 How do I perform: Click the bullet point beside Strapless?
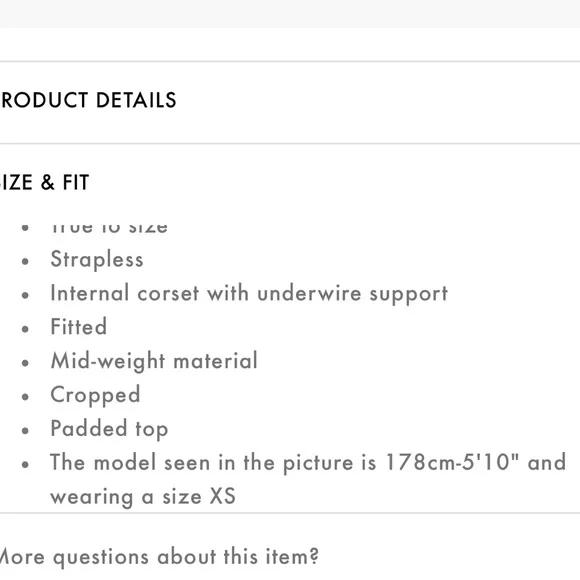[25, 262]
